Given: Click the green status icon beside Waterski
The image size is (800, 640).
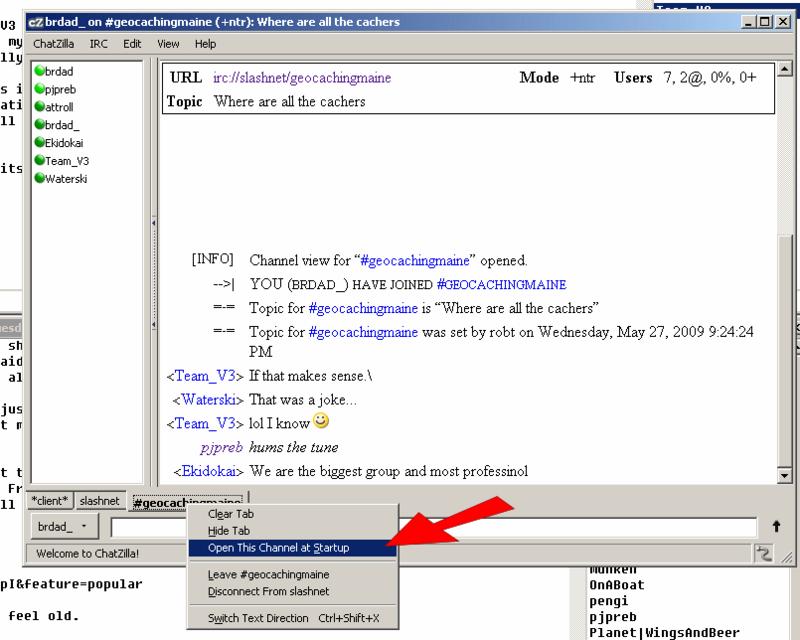Looking at the screenshot, I should coord(39,179).
